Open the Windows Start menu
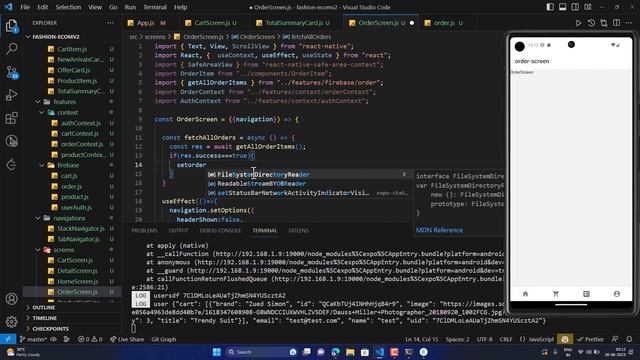 (x=217, y=352)
